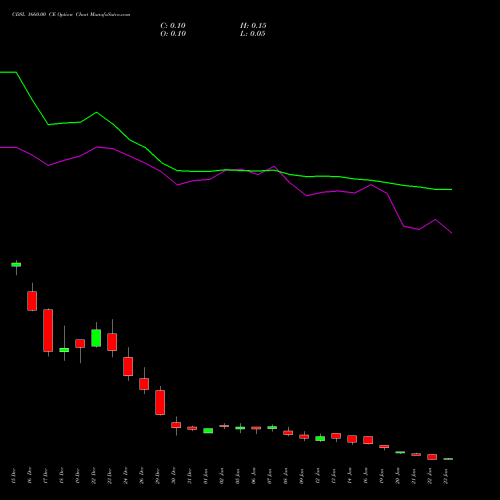The width and height of the screenshot is (500, 500).
Task: Click the "20 Jan" date axis label
Action: (397, 476)
